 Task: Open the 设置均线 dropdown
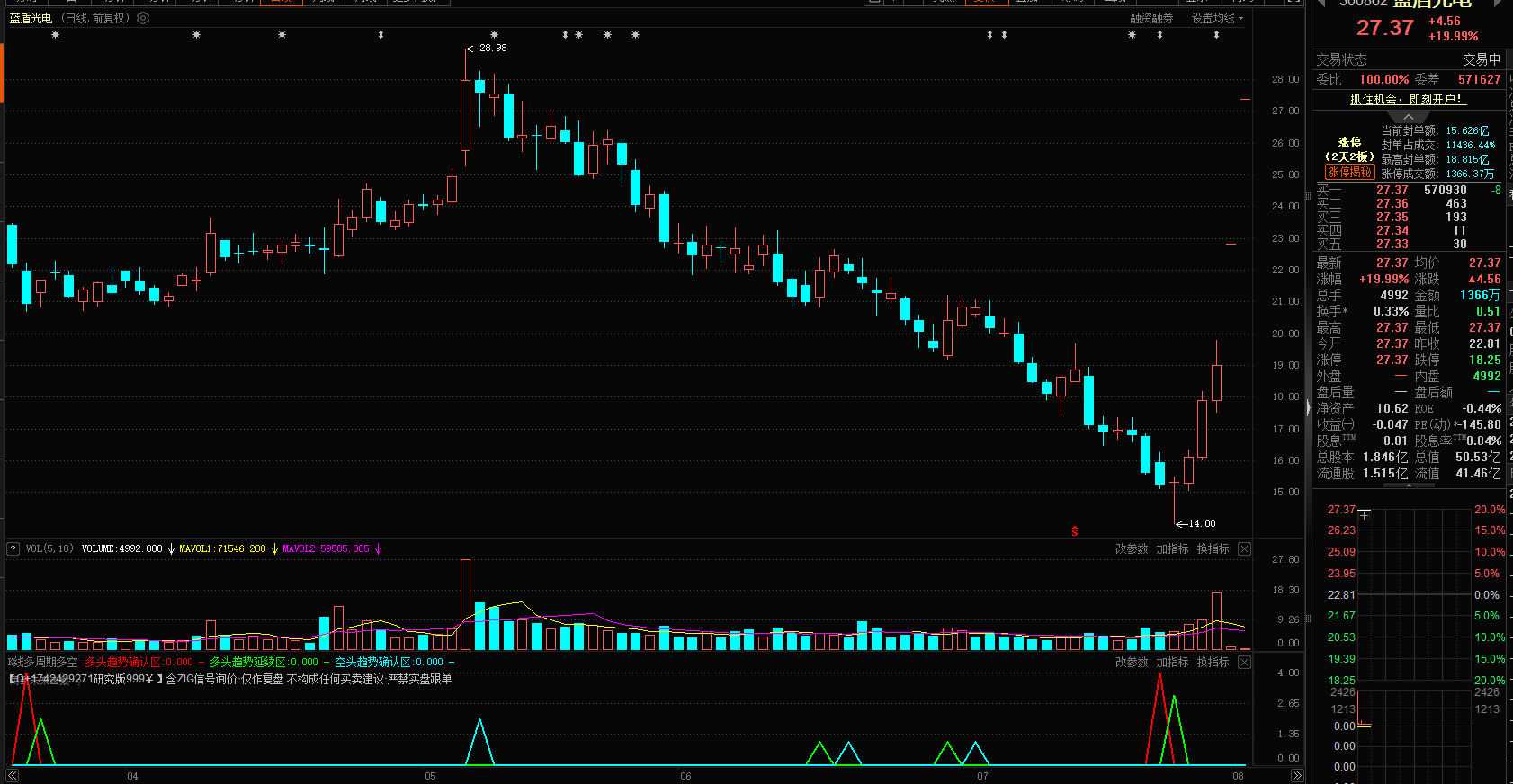point(1217,18)
